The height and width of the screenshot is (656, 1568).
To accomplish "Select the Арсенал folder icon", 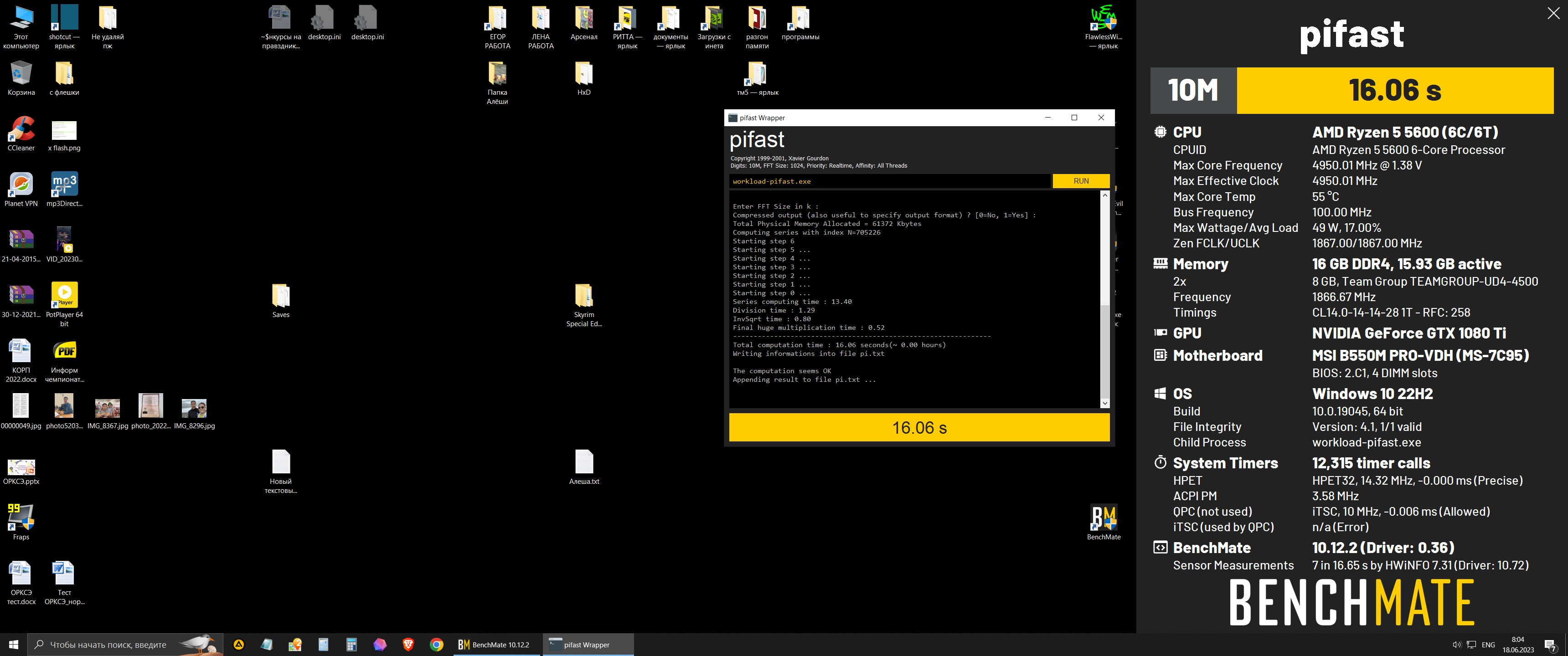I will click(584, 23).
